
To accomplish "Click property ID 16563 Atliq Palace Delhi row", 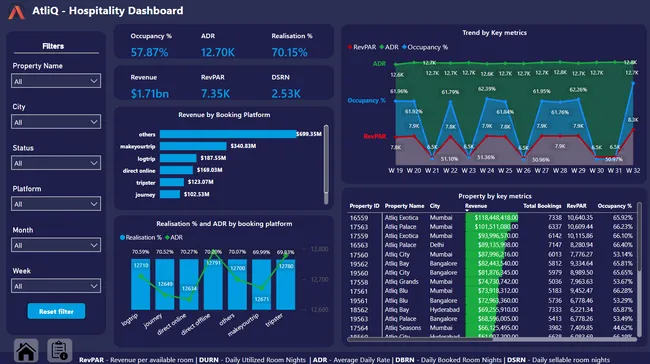I will 491,245.
